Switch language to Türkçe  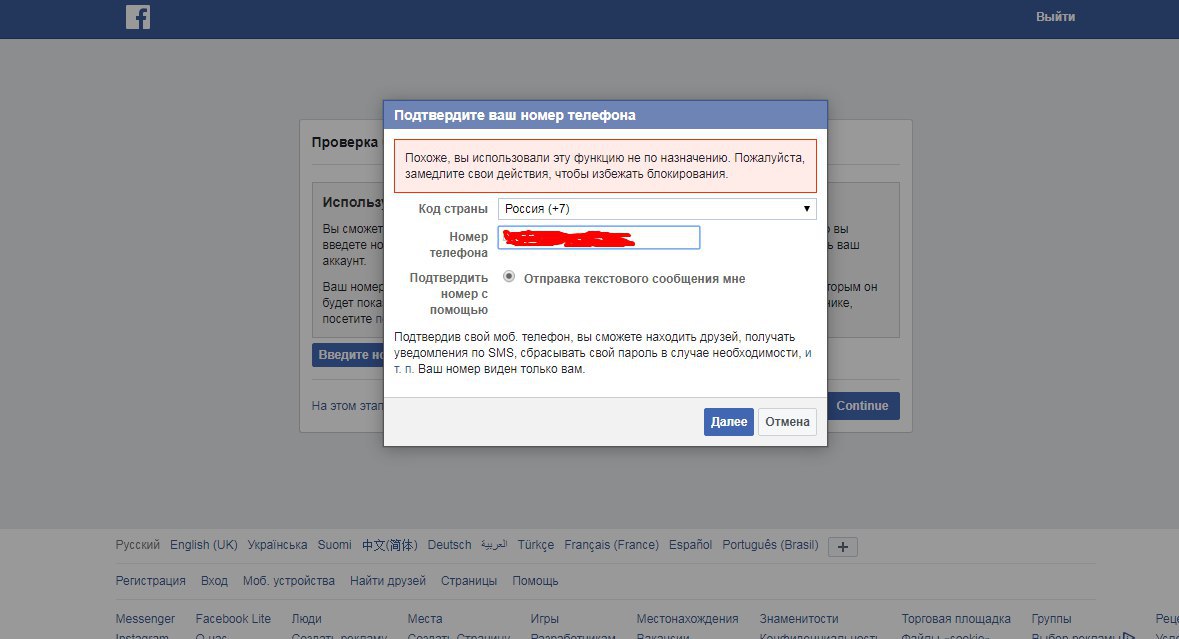(x=535, y=545)
